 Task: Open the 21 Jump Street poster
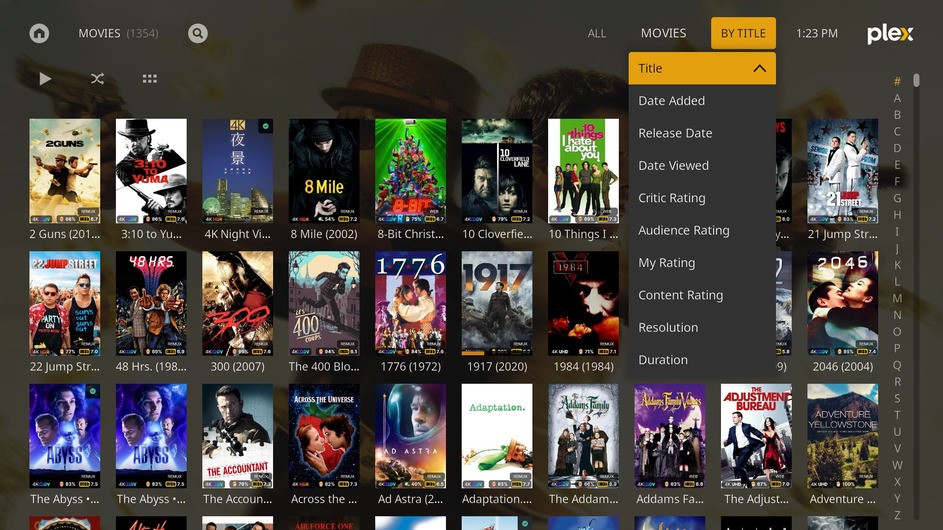pyautogui.click(x=843, y=171)
